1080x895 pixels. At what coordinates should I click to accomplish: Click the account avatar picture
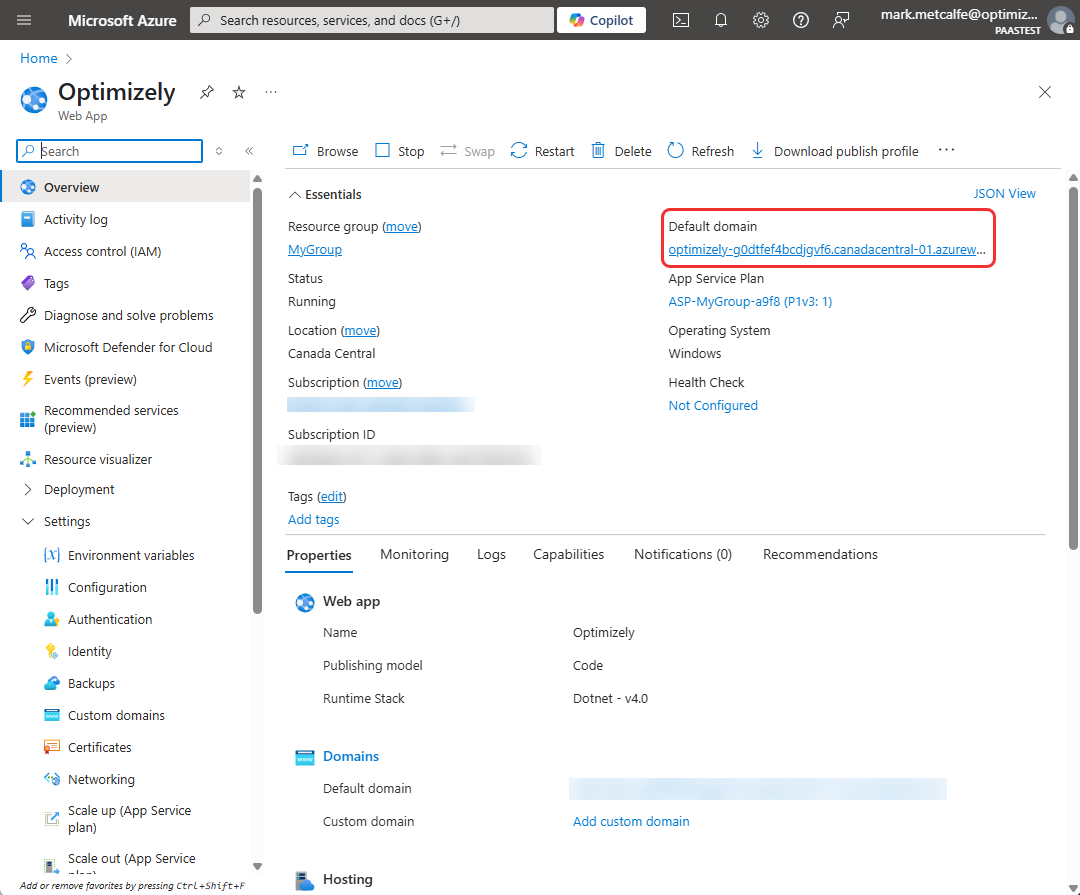coord(1061,20)
